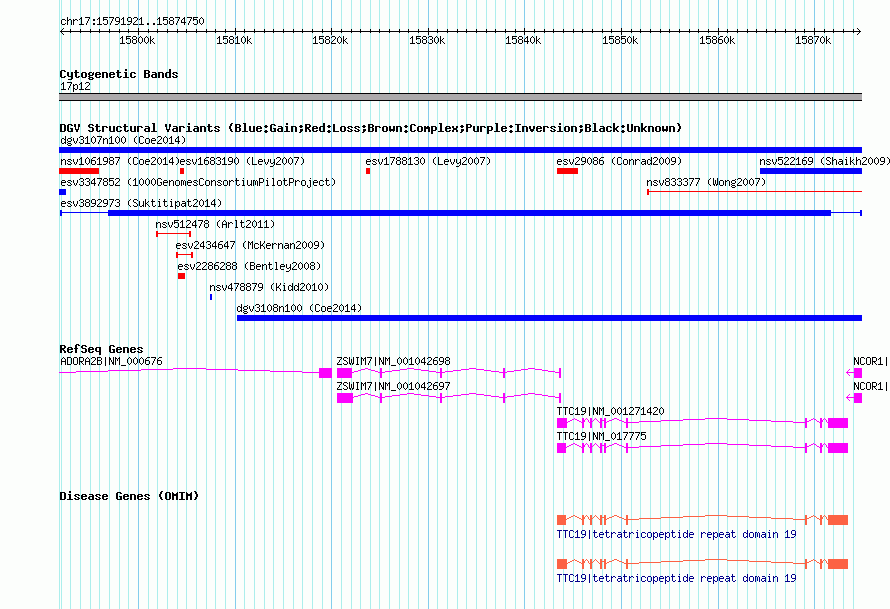The height and width of the screenshot is (609, 890).
Task: Select the esv2286288 red loss block
Action: point(181,276)
